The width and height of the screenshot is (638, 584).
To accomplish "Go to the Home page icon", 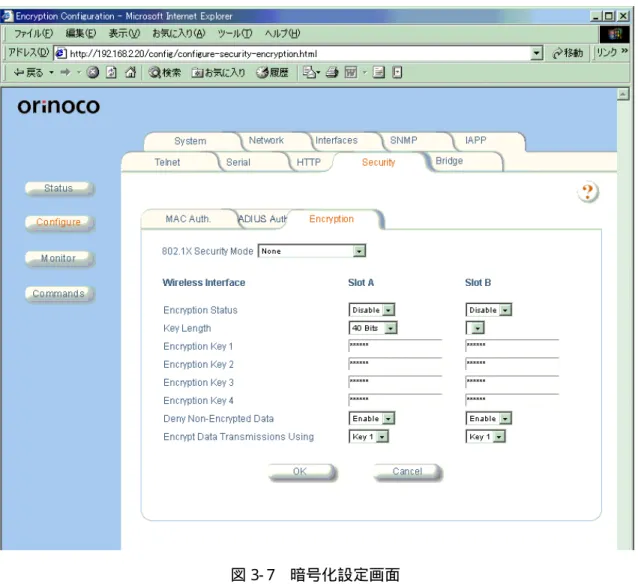I will [130, 72].
